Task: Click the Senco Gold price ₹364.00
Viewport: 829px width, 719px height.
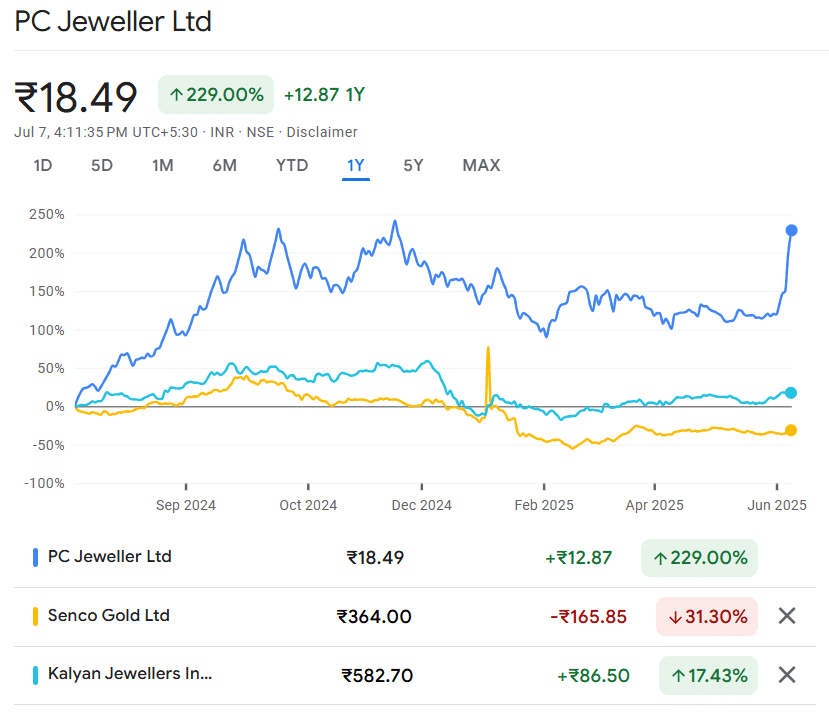Action: [374, 616]
